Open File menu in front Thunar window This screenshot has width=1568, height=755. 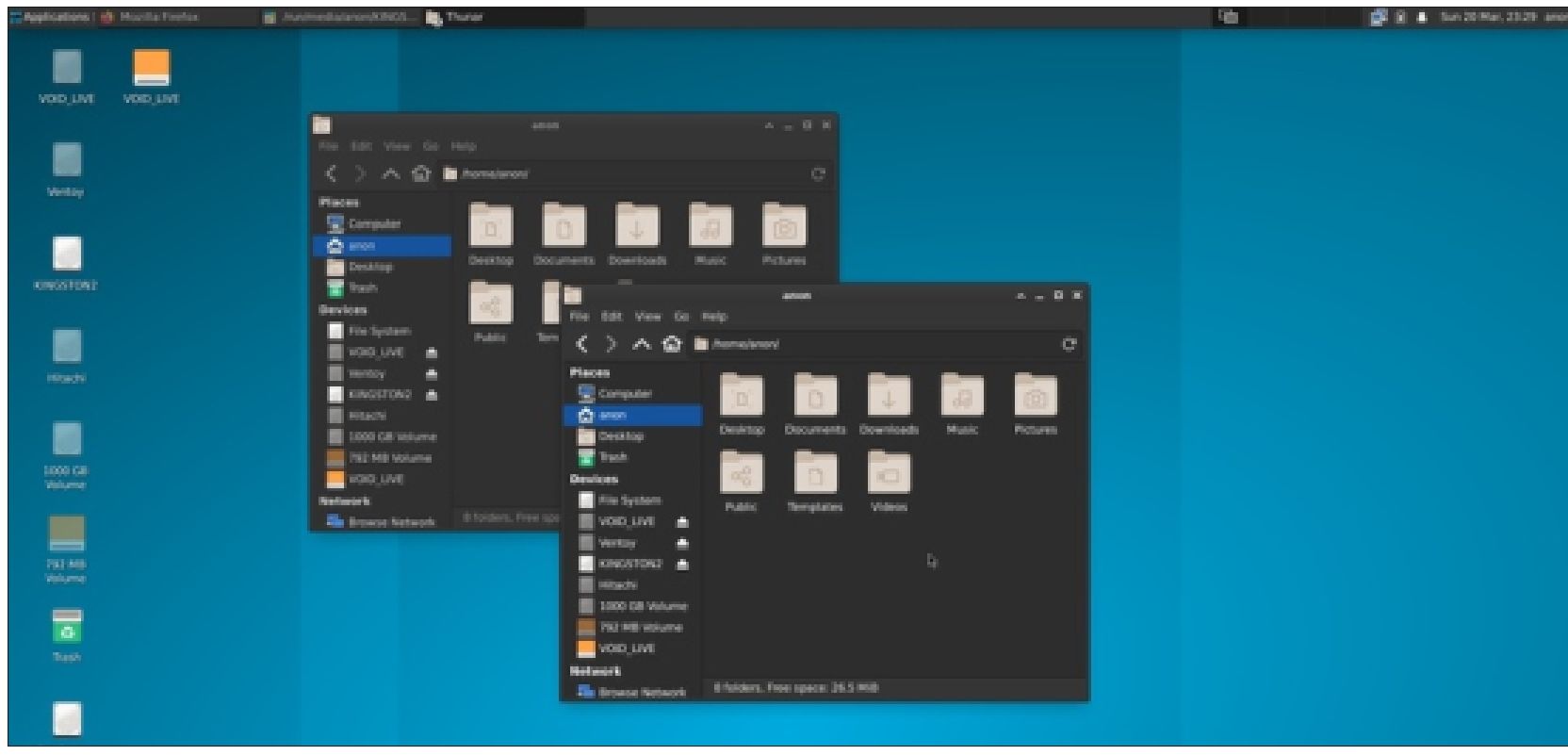(x=580, y=317)
